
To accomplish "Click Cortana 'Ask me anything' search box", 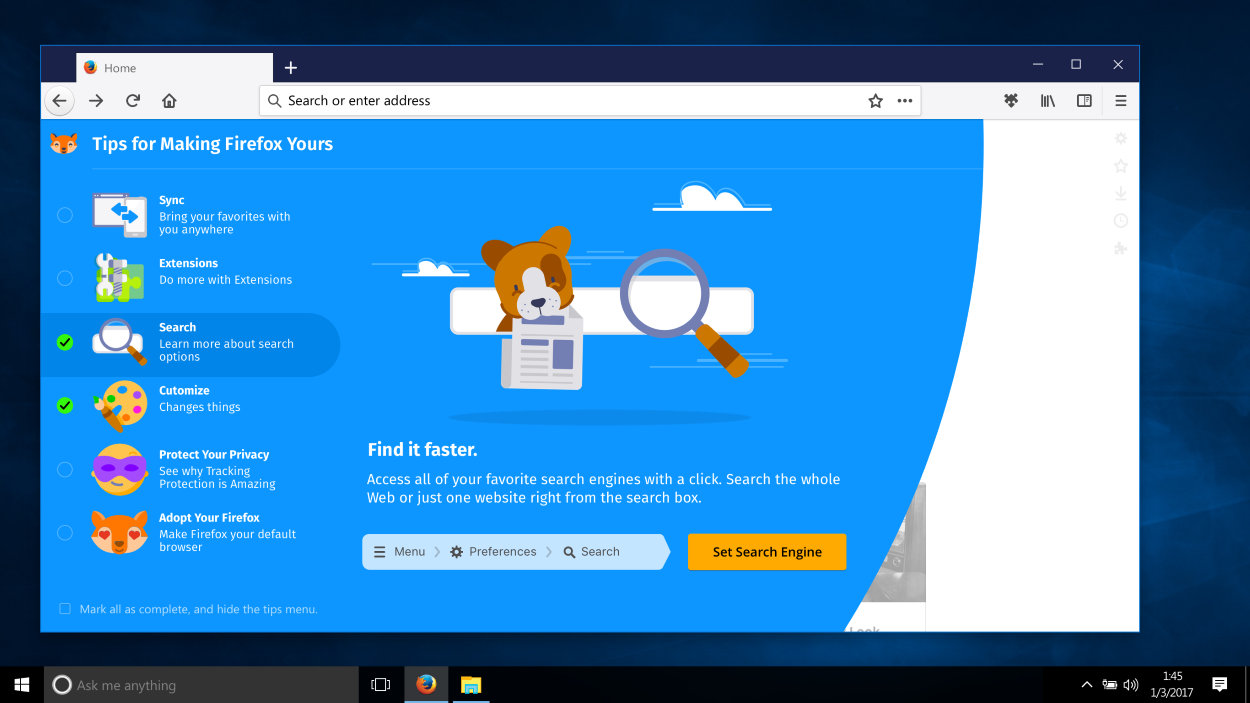I will tap(203, 685).
